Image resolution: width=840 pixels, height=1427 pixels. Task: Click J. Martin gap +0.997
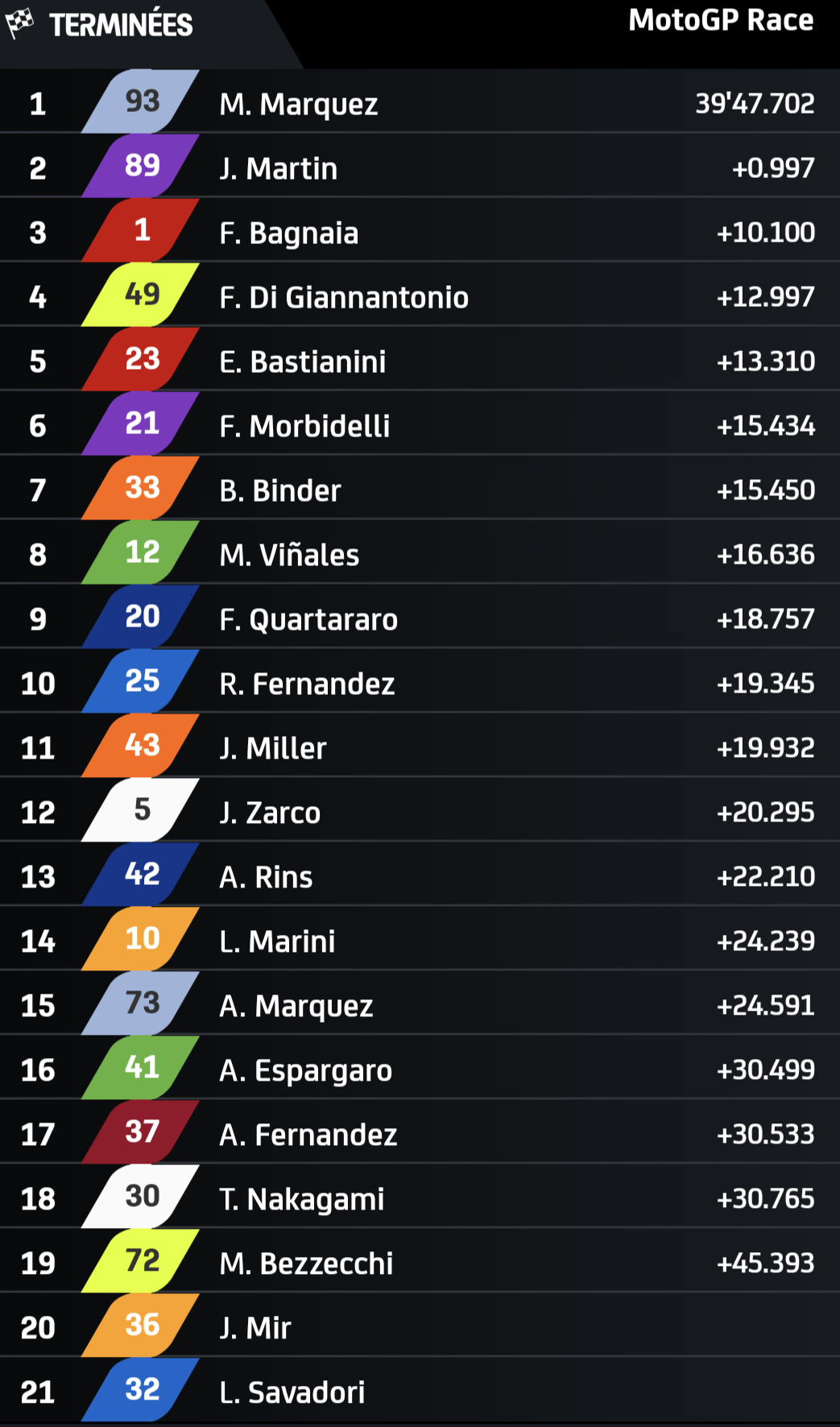pos(773,168)
